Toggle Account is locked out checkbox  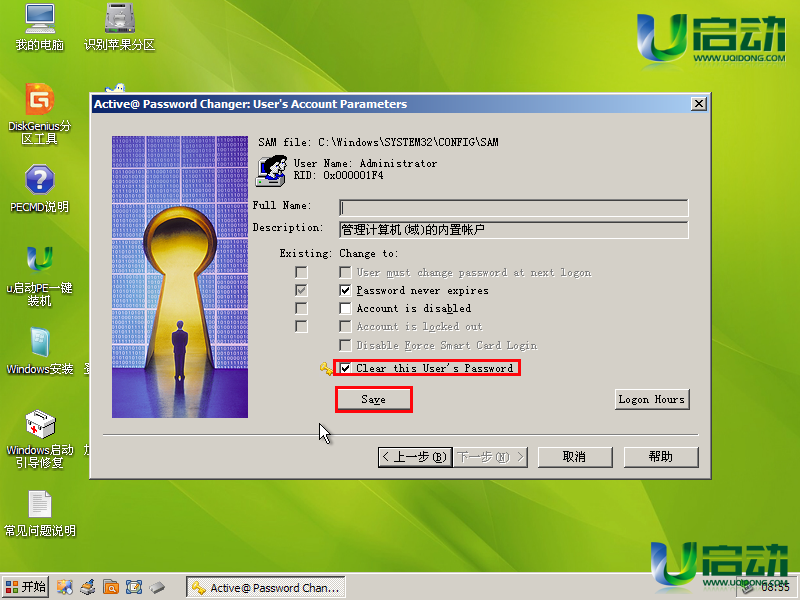click(x=345, y=327)
